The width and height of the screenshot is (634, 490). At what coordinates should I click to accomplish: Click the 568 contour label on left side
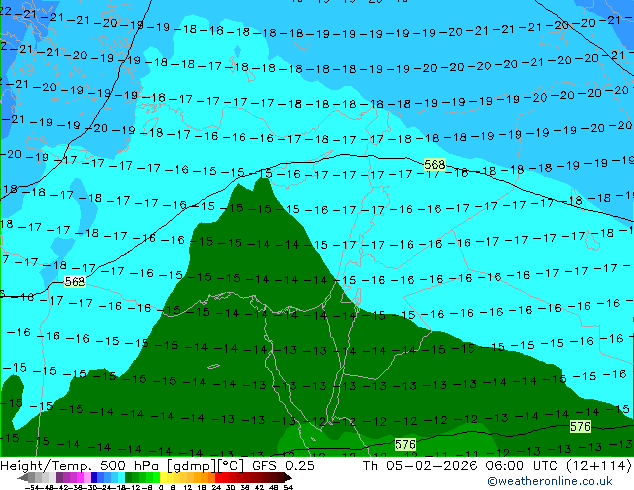click(x=75, y=281)
